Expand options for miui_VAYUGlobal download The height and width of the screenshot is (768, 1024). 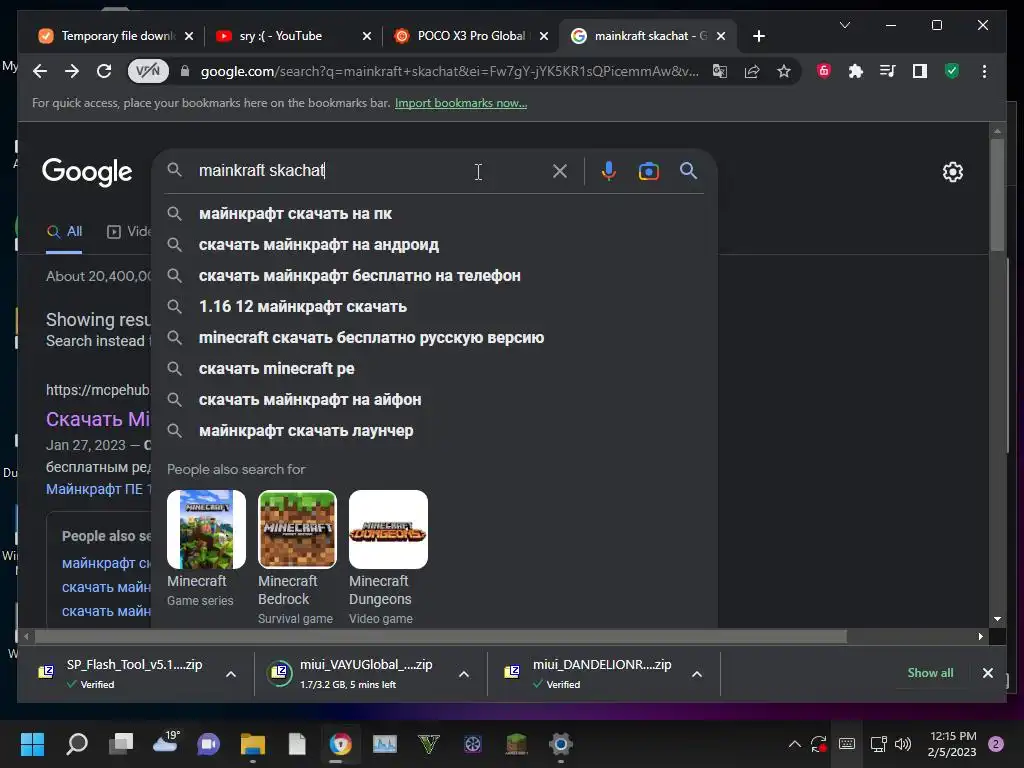tap(464, 674)
